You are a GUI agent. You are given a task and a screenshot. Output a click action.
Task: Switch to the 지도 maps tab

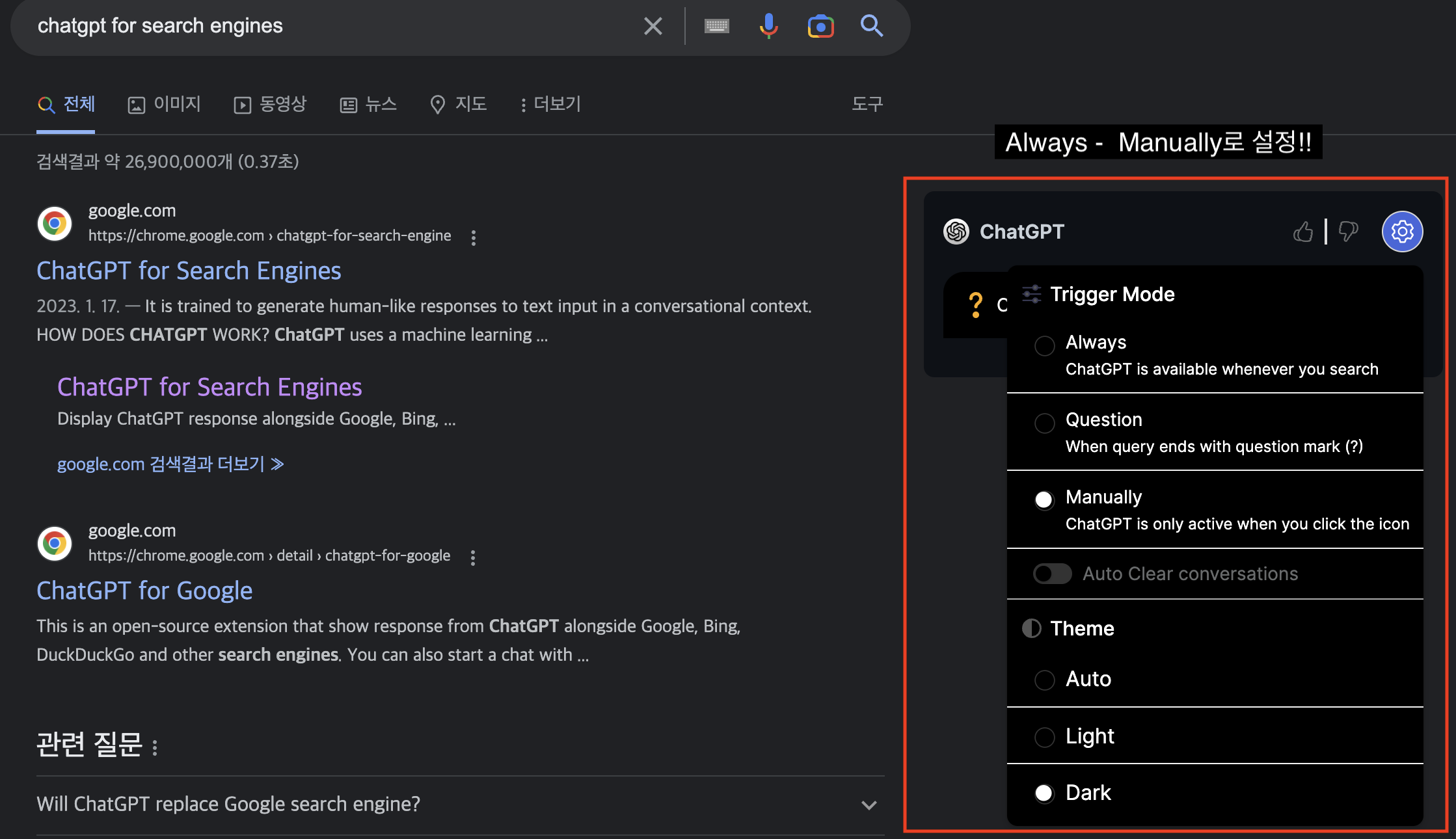point(458,104)
